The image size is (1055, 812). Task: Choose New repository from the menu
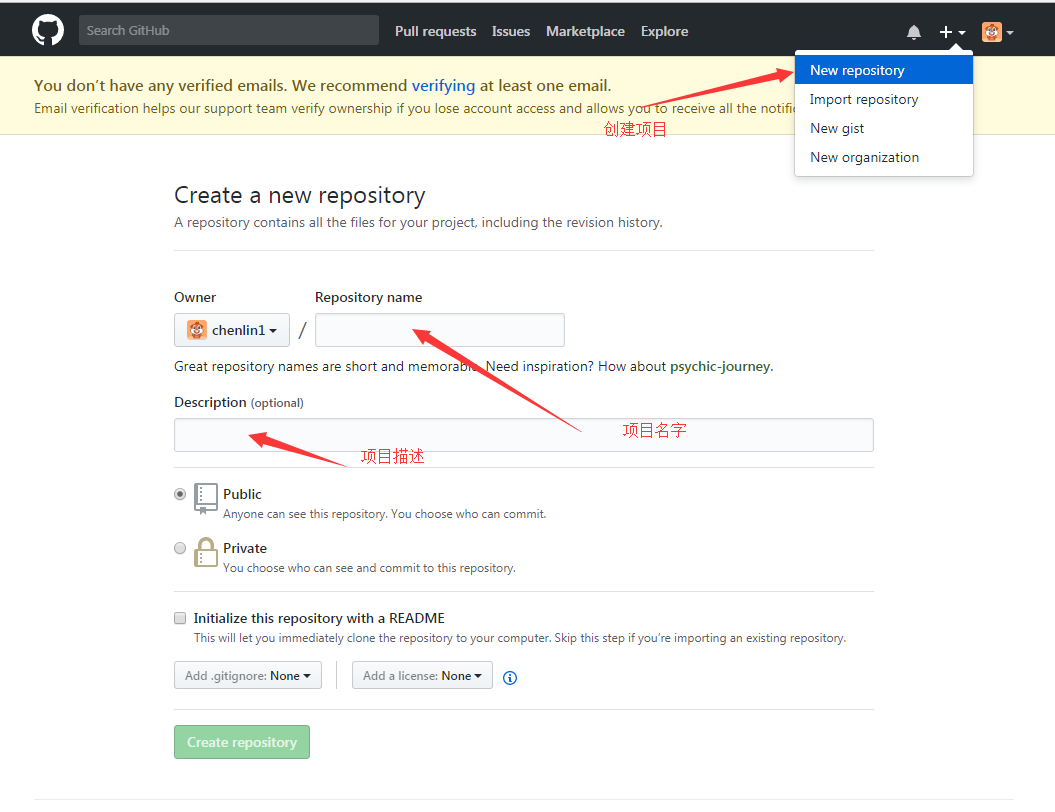pyautogui.click(x=883, y=70)
